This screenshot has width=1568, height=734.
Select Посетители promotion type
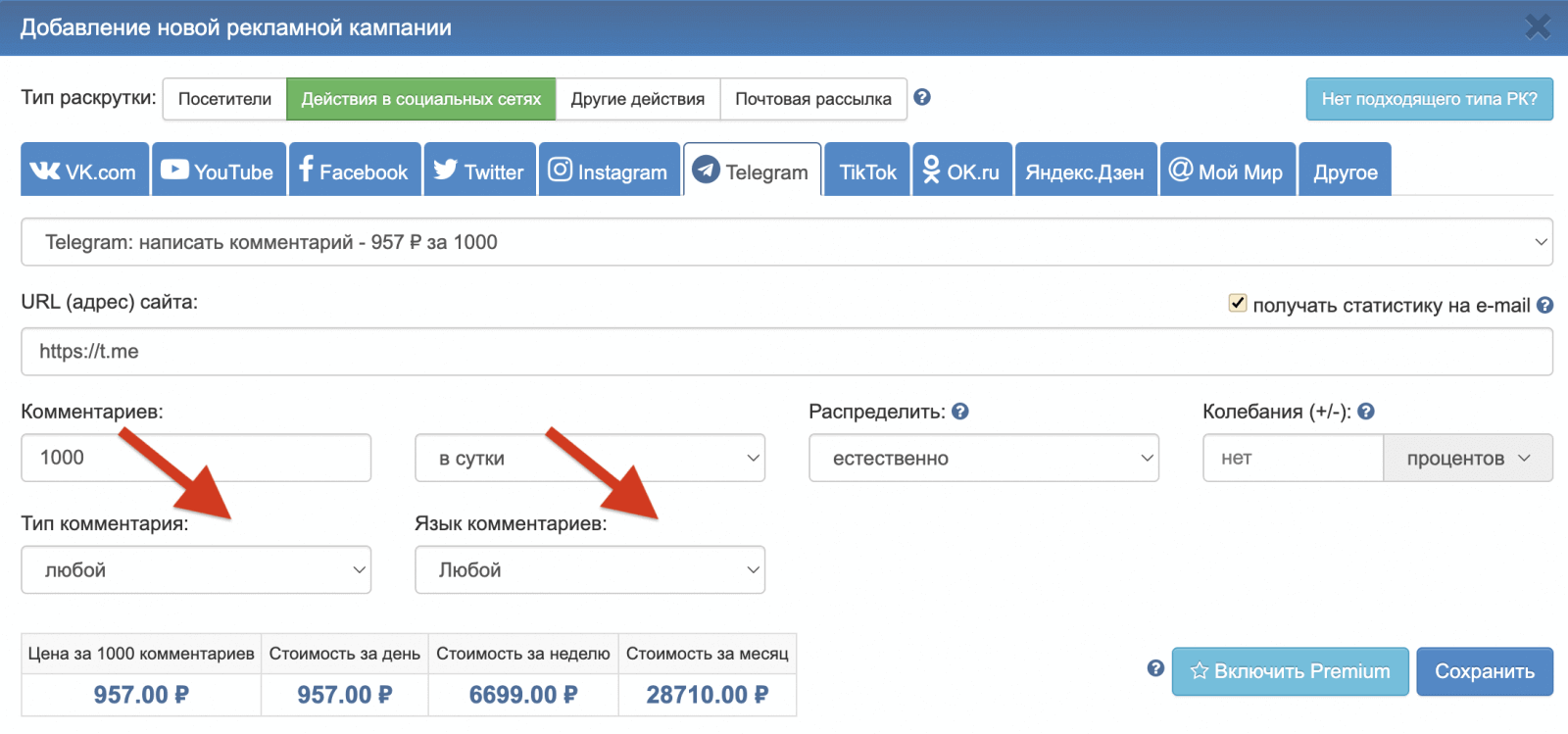coord(224,99)
